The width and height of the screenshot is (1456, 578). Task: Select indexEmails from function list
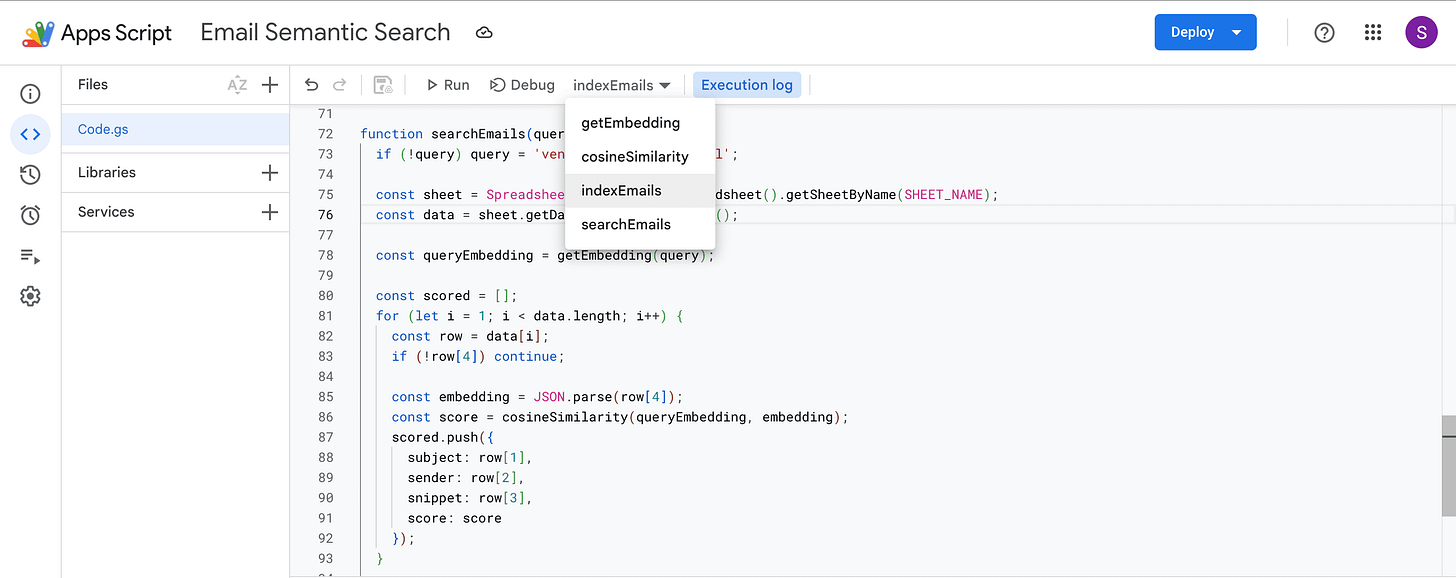[640, 191]
